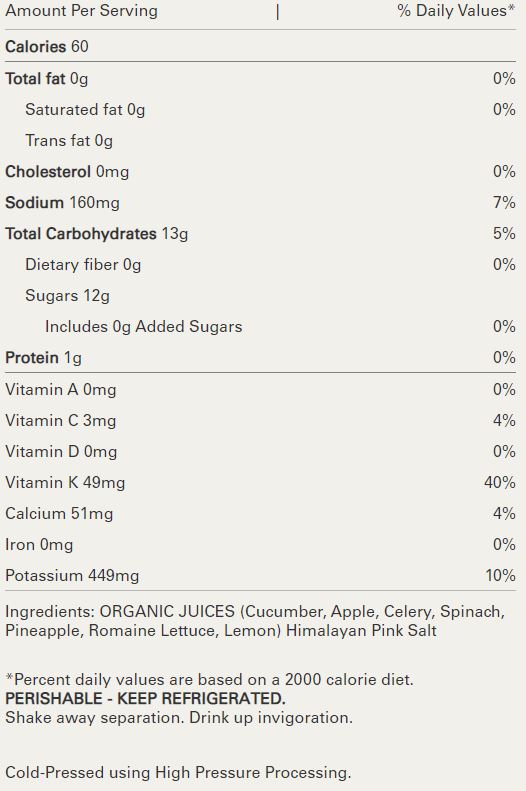Click the Vitamin C 3mg entry
This screenshot has width=526, height=791.
point(61,420)
